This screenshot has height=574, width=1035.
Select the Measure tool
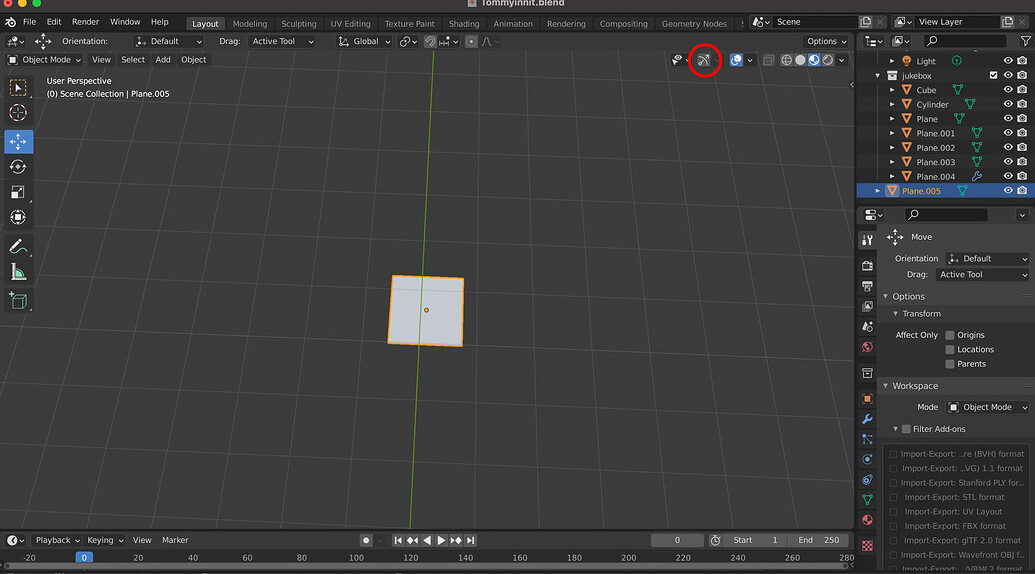click(18, 272)
